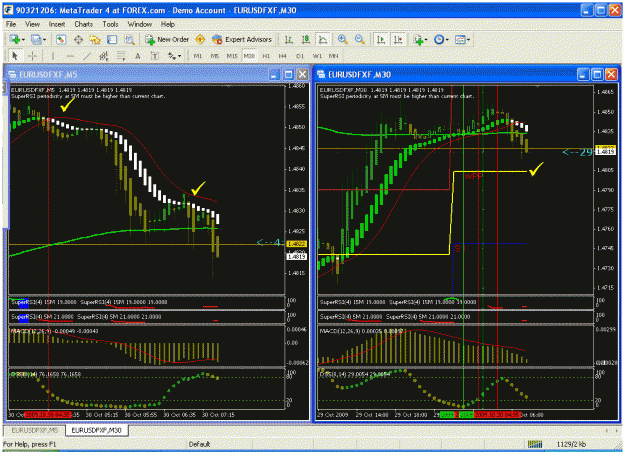
Task: Switch timeframe to H4
Action: pos(283,56)
